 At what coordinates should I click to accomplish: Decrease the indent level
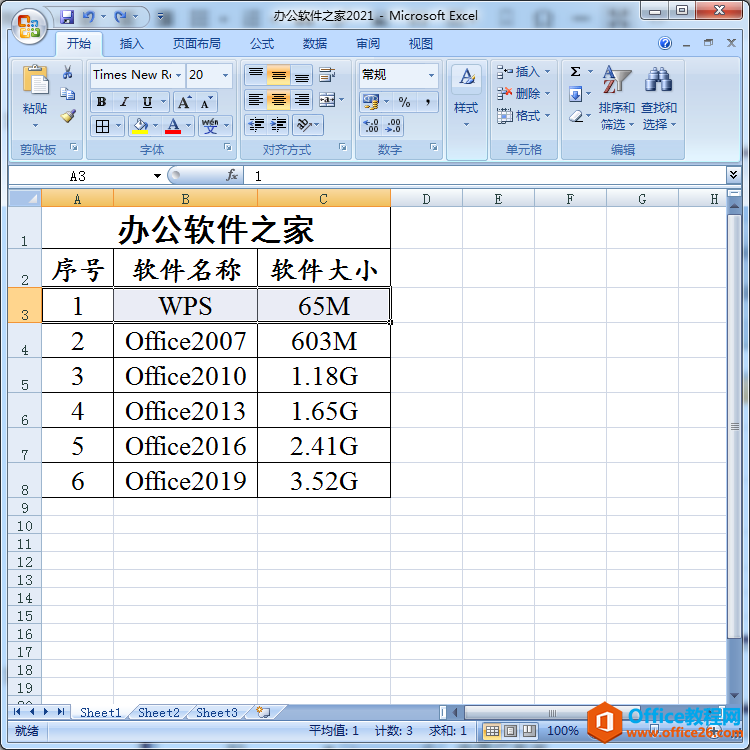256,125
